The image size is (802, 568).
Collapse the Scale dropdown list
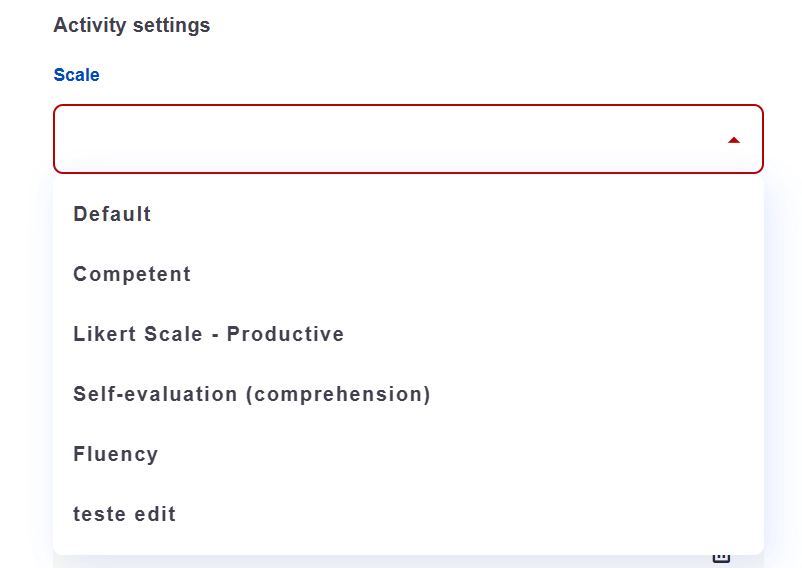[734, 140]
